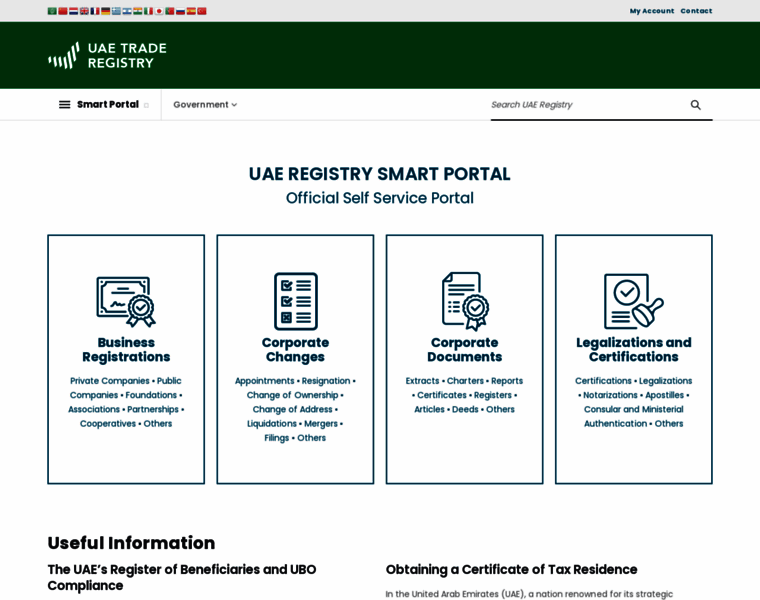Open the Corporate Documents heading
The image size is (760, 600).
pyautogui.click(x=464, y=349)
